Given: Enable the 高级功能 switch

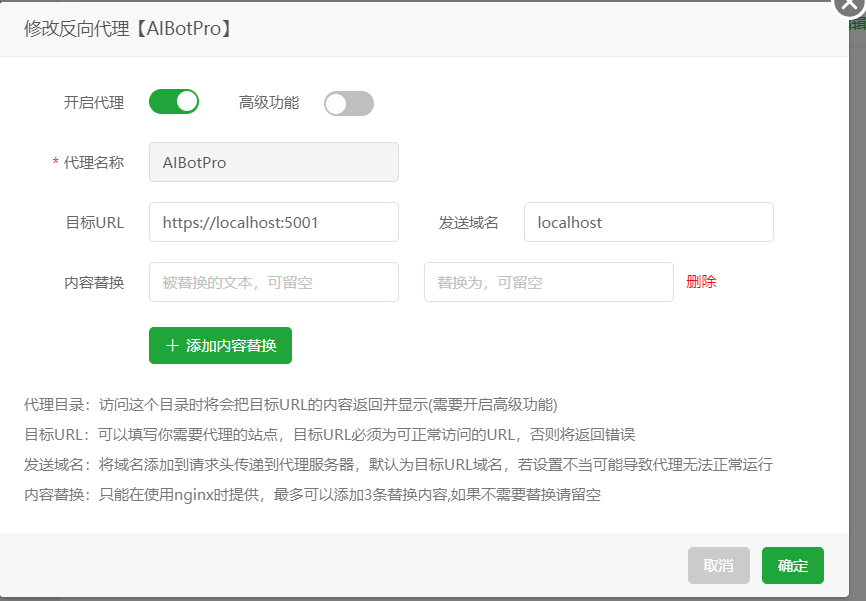Looking at the screenshot, I should pyautogui.click(x=348, y=103).
